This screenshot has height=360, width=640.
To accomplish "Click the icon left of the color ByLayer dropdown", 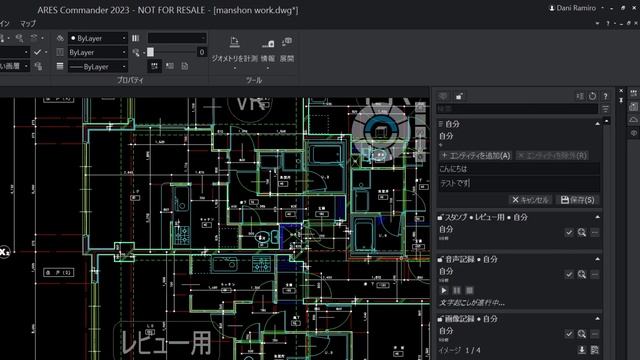I will (60, 38).
